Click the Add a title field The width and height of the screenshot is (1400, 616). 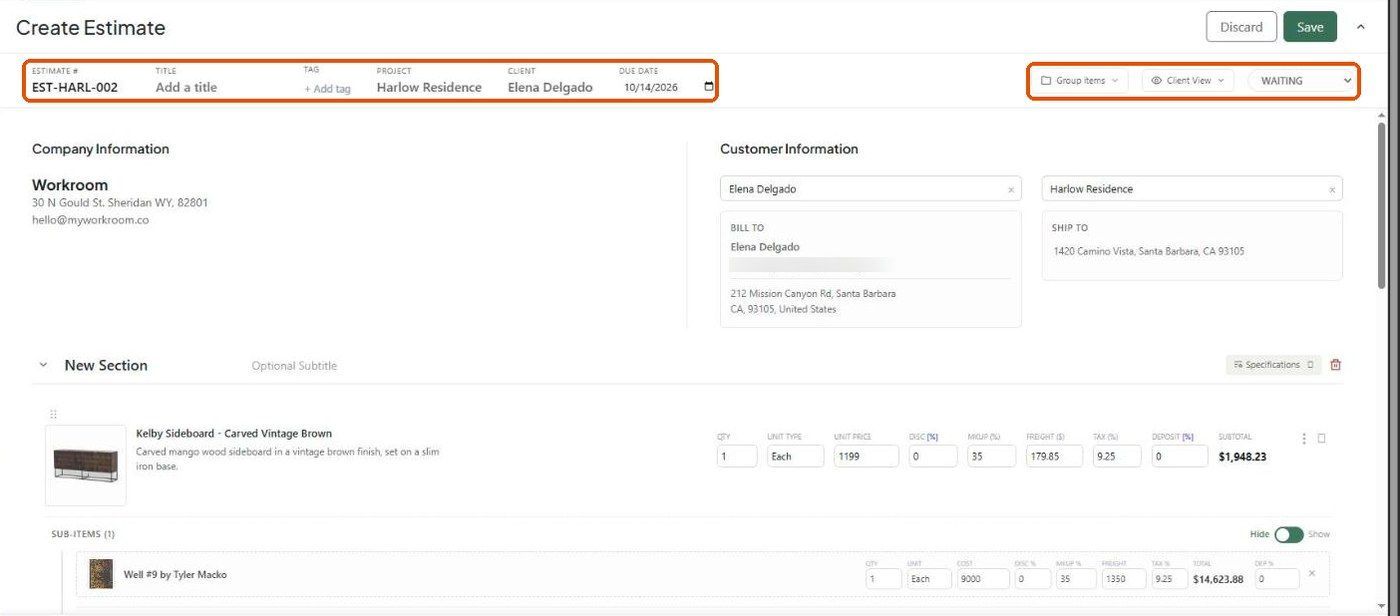pyautogui.click(x=186, y=87)
